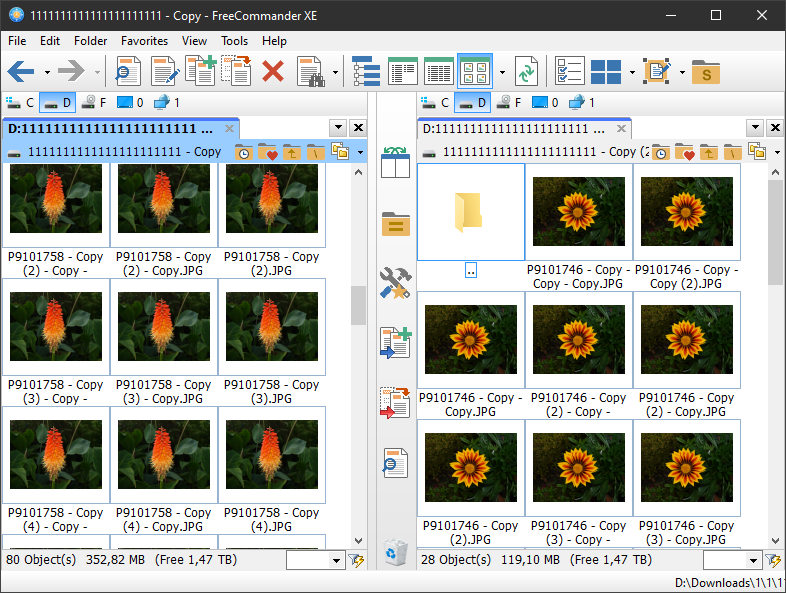Open the Favorites menu
This screenshot has height=593, width=786.
pos(144,41)
